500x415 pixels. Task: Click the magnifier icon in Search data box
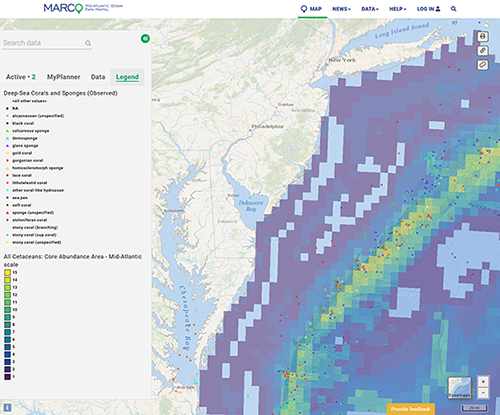point(88,43)
